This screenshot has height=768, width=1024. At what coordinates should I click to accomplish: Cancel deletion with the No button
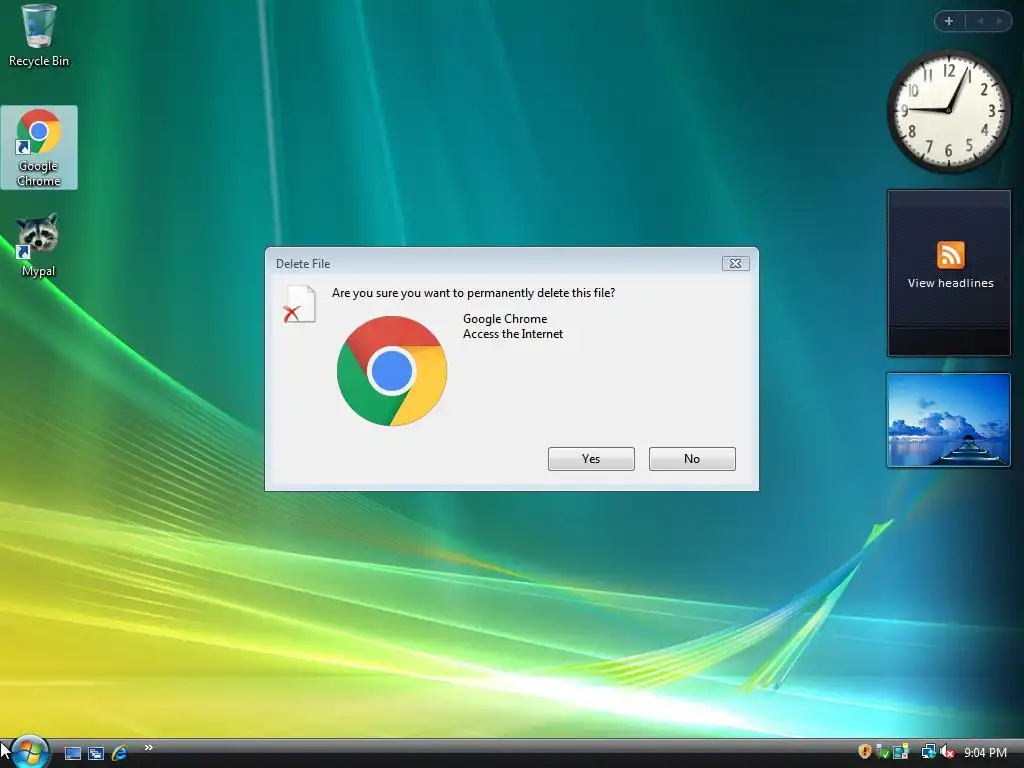click(x=692, y=458)
